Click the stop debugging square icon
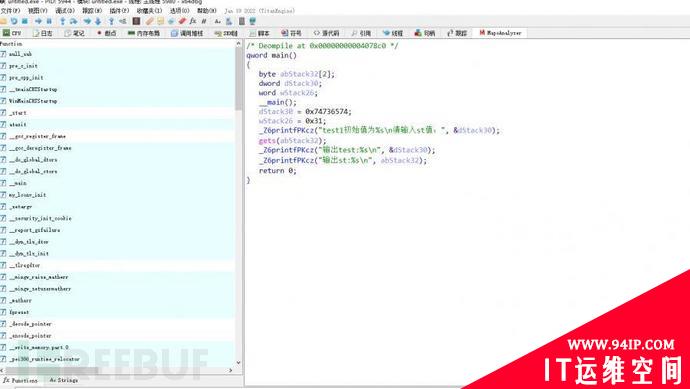The height and width of the screenshot is (389, 690). (x=25, y=21)
